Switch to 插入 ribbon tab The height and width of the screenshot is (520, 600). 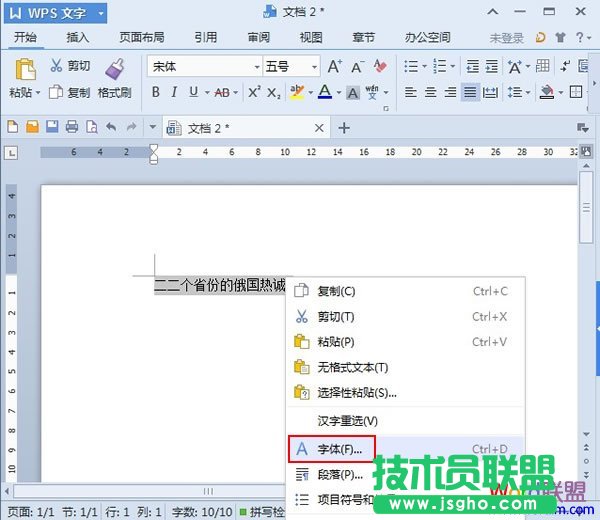point(78,37)
